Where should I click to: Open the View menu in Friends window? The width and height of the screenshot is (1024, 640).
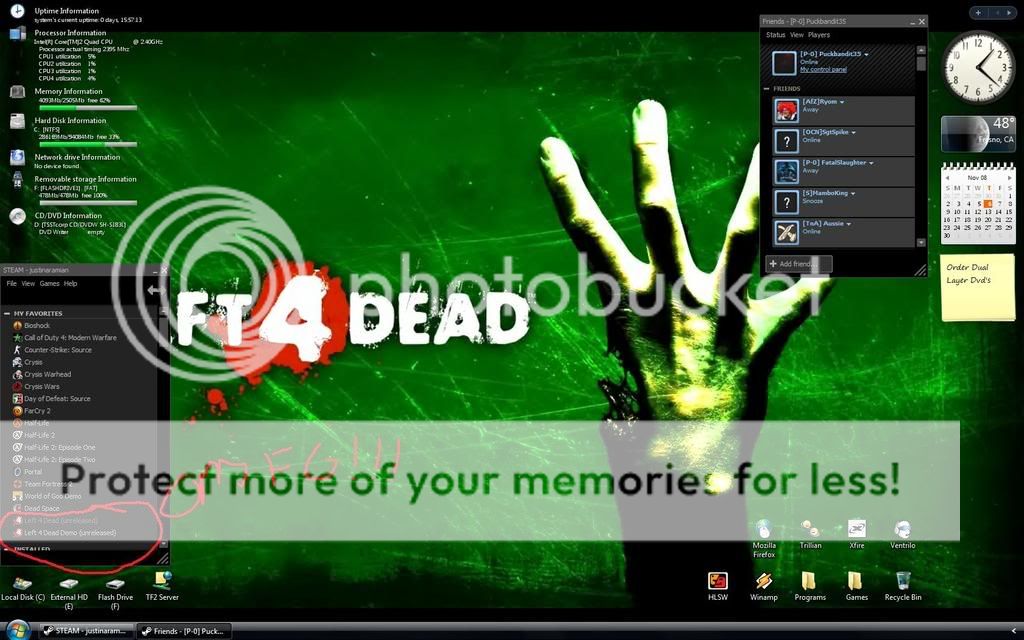[797, 35]
